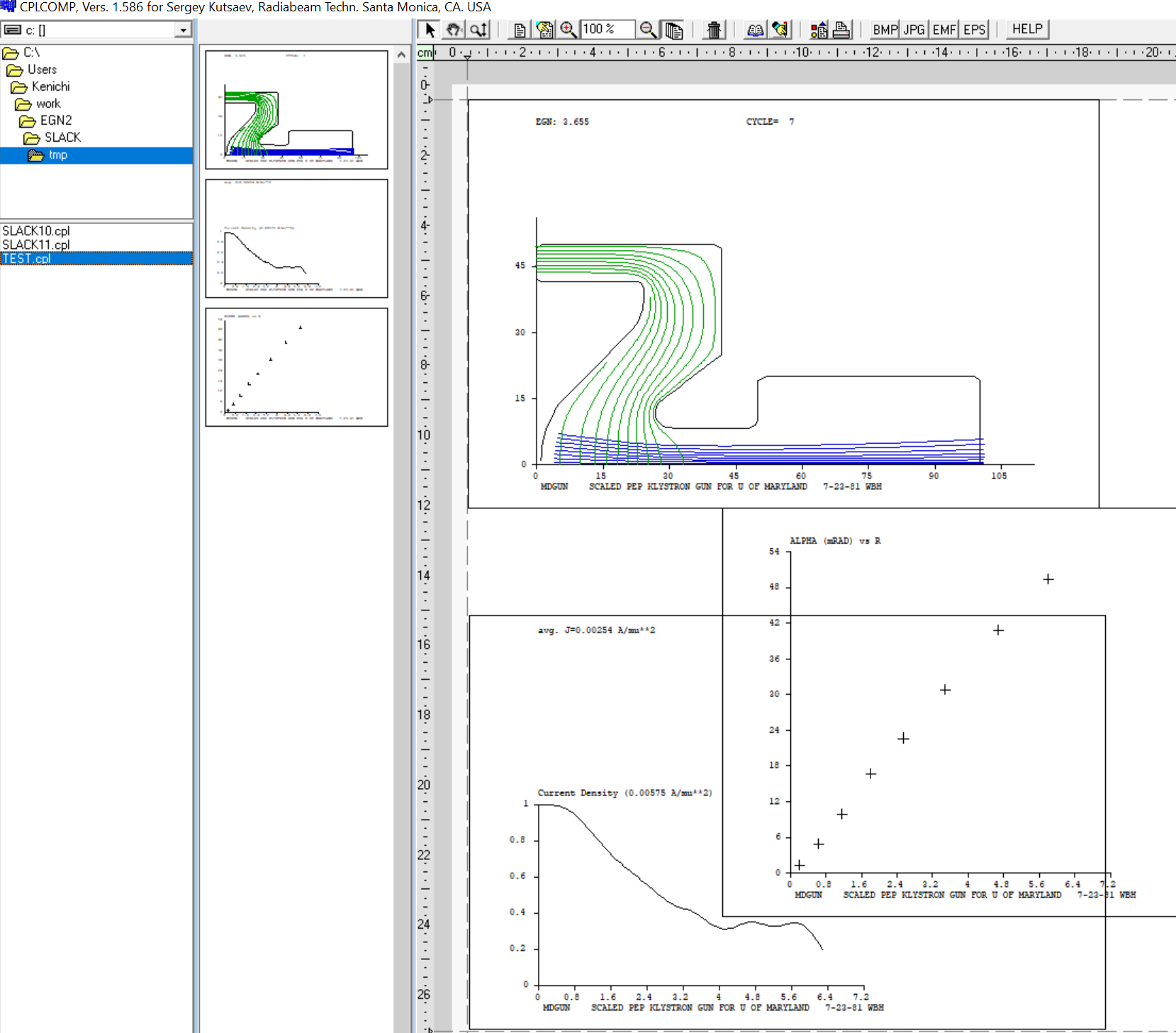Open the EGN2 folder in tree

click(x=55, y=121)
